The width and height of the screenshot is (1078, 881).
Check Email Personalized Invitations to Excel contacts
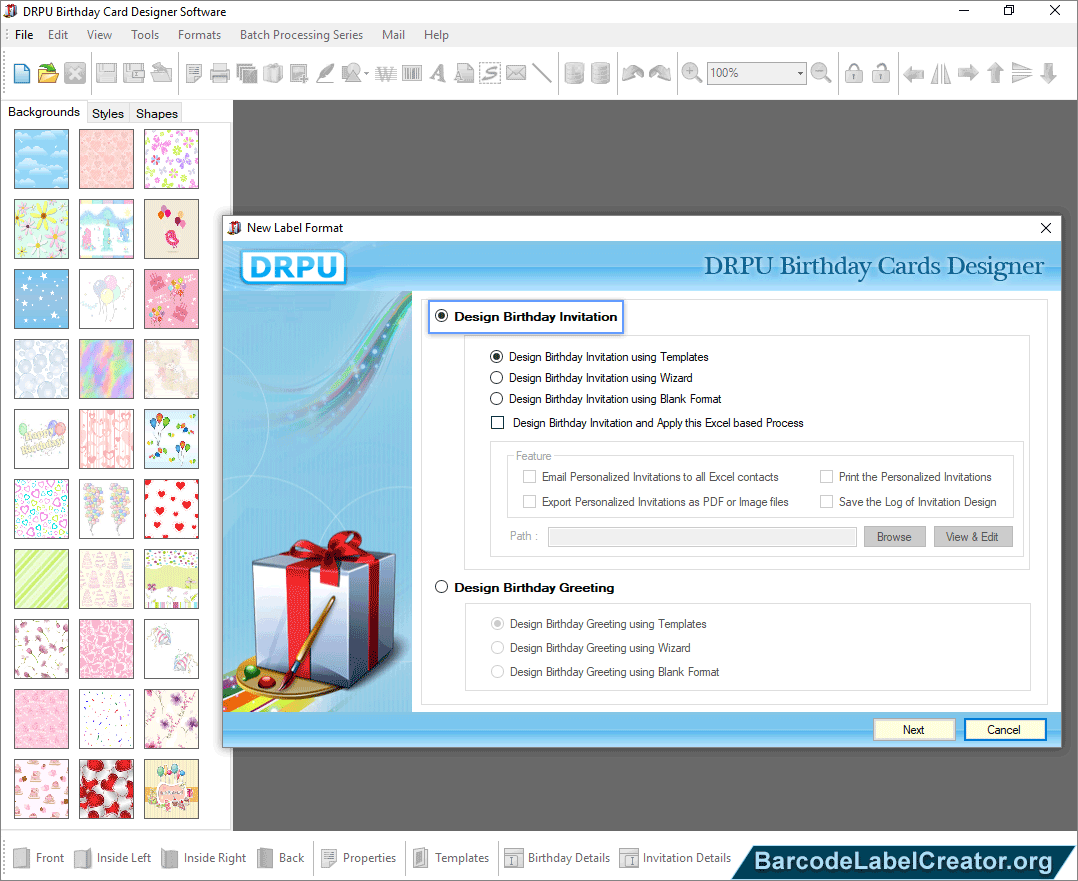[529, 477]
